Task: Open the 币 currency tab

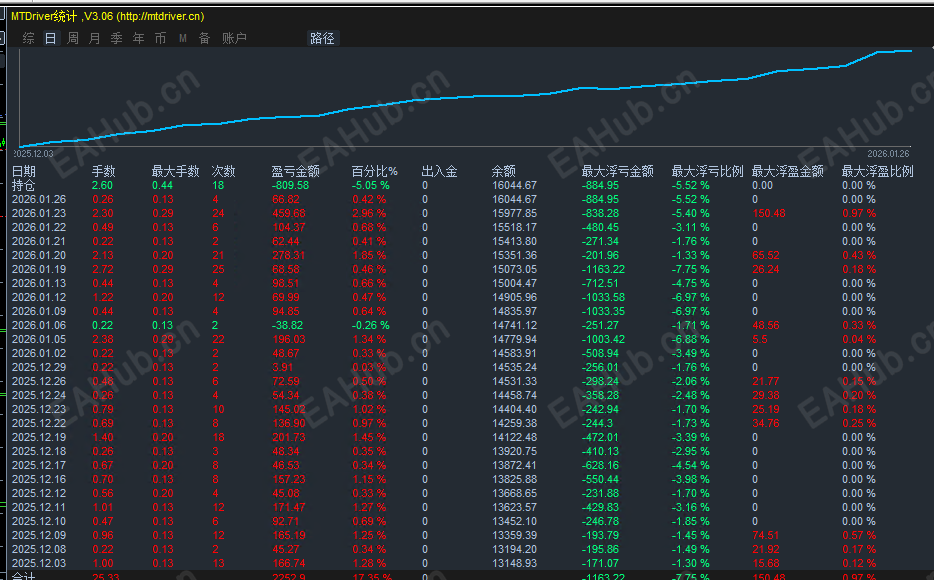Action: click(x=161, y=38)
